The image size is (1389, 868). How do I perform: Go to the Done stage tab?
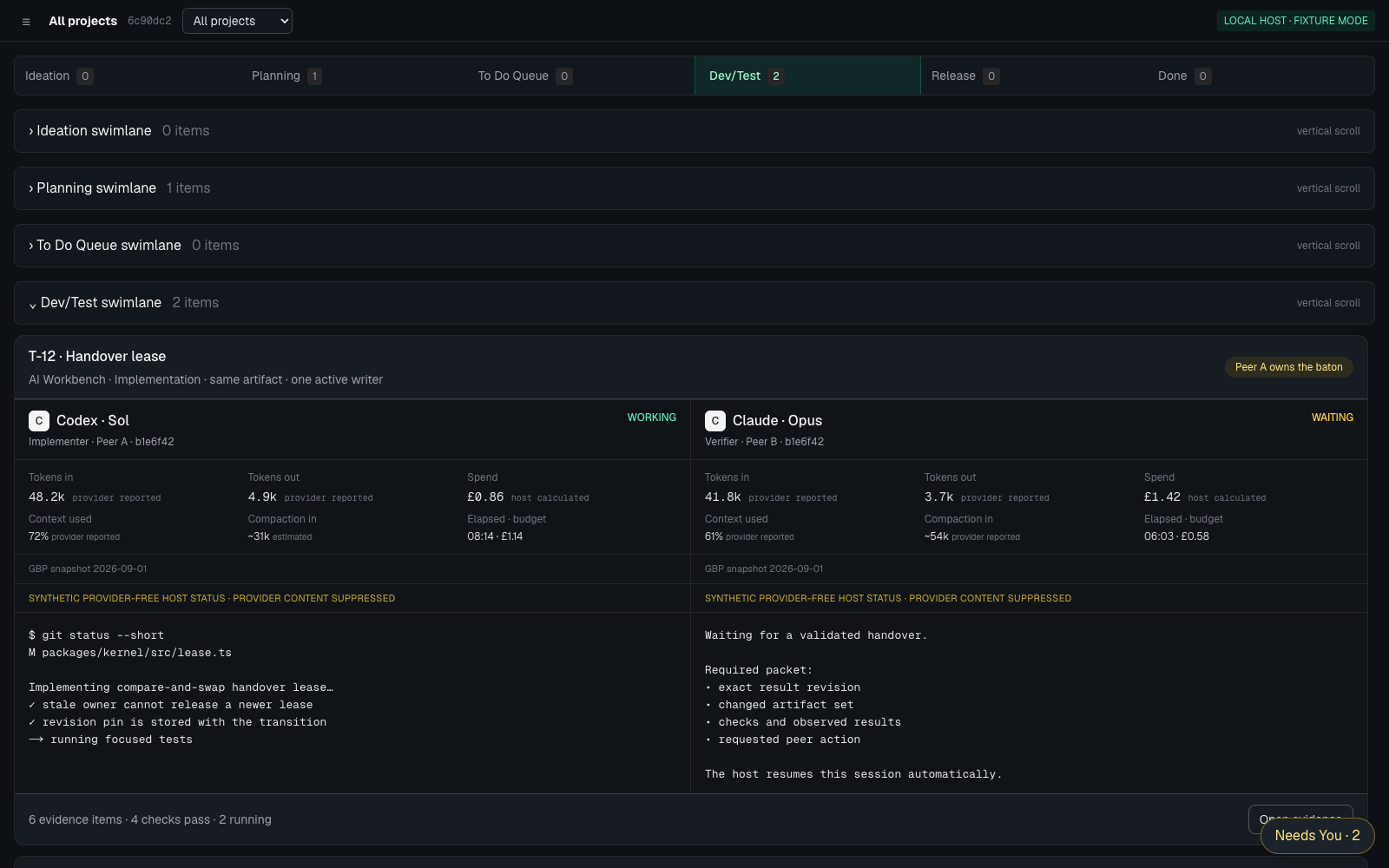pyautogui.click(x=1261, y=76)
